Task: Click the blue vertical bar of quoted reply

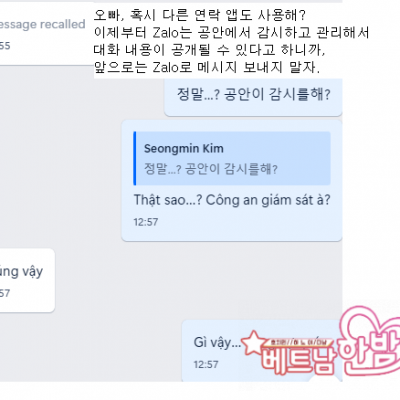Action: coord(135,158)
